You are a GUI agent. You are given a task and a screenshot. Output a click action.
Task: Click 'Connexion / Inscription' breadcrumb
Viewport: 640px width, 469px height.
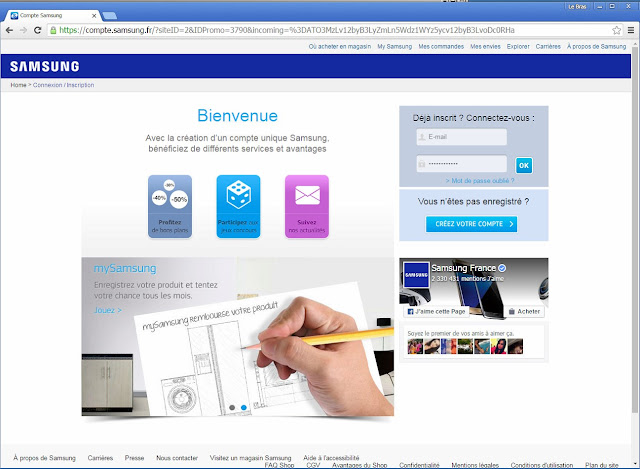click(x=63, y=85)
